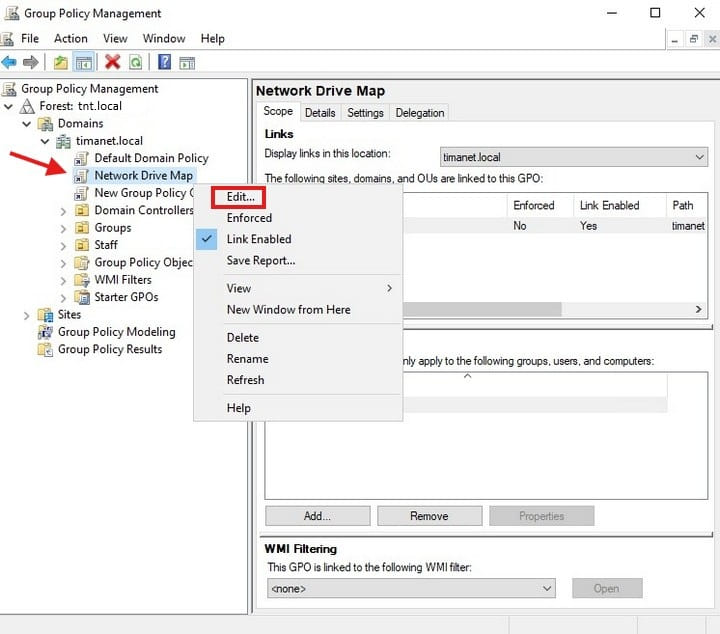The height and width of the screenshot is (634, 720).
Task: Click the Starter GPOs icon
Action: 82,297
